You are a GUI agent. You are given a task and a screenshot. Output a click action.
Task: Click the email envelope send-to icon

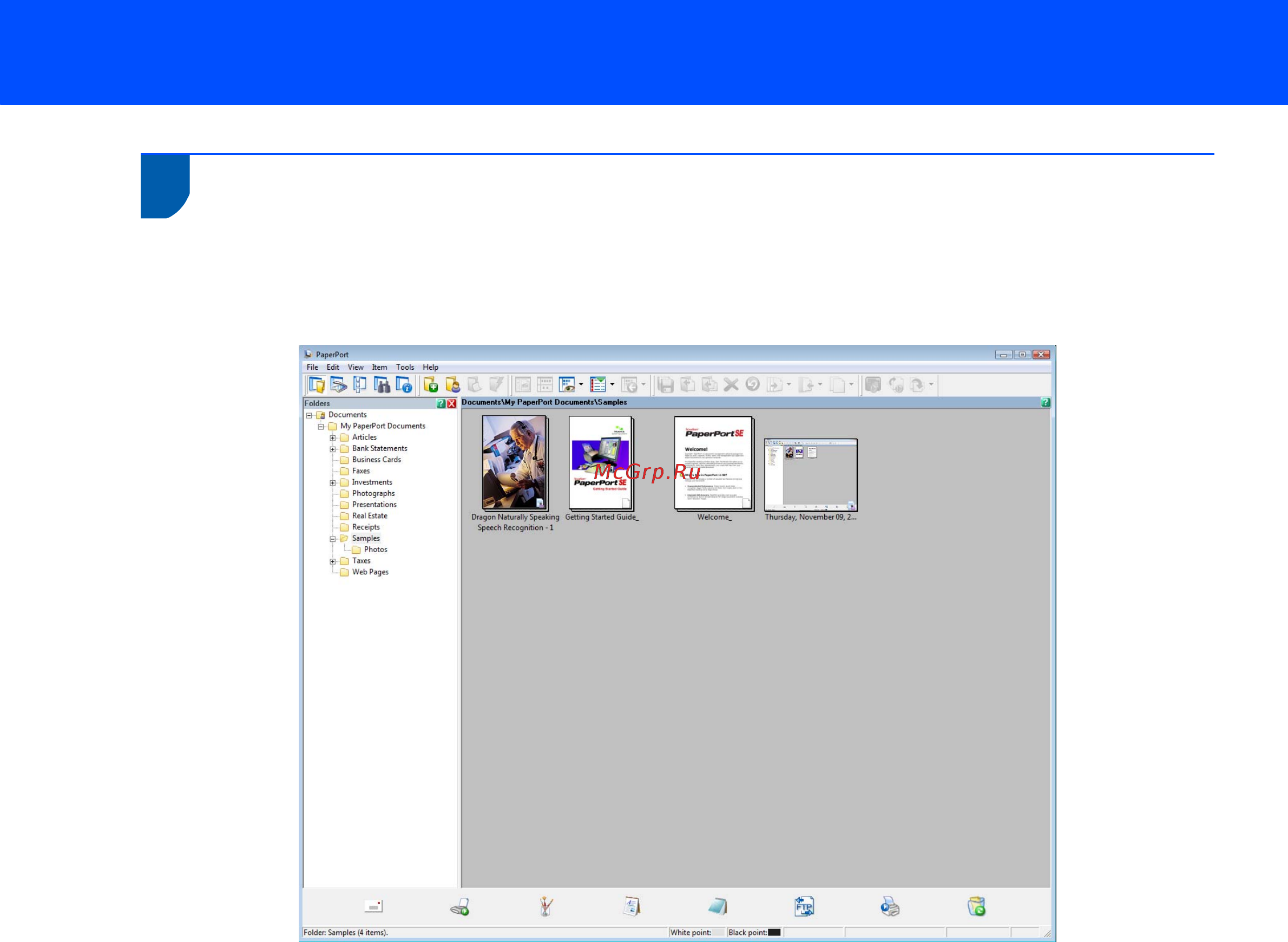(x=374, y=906)
